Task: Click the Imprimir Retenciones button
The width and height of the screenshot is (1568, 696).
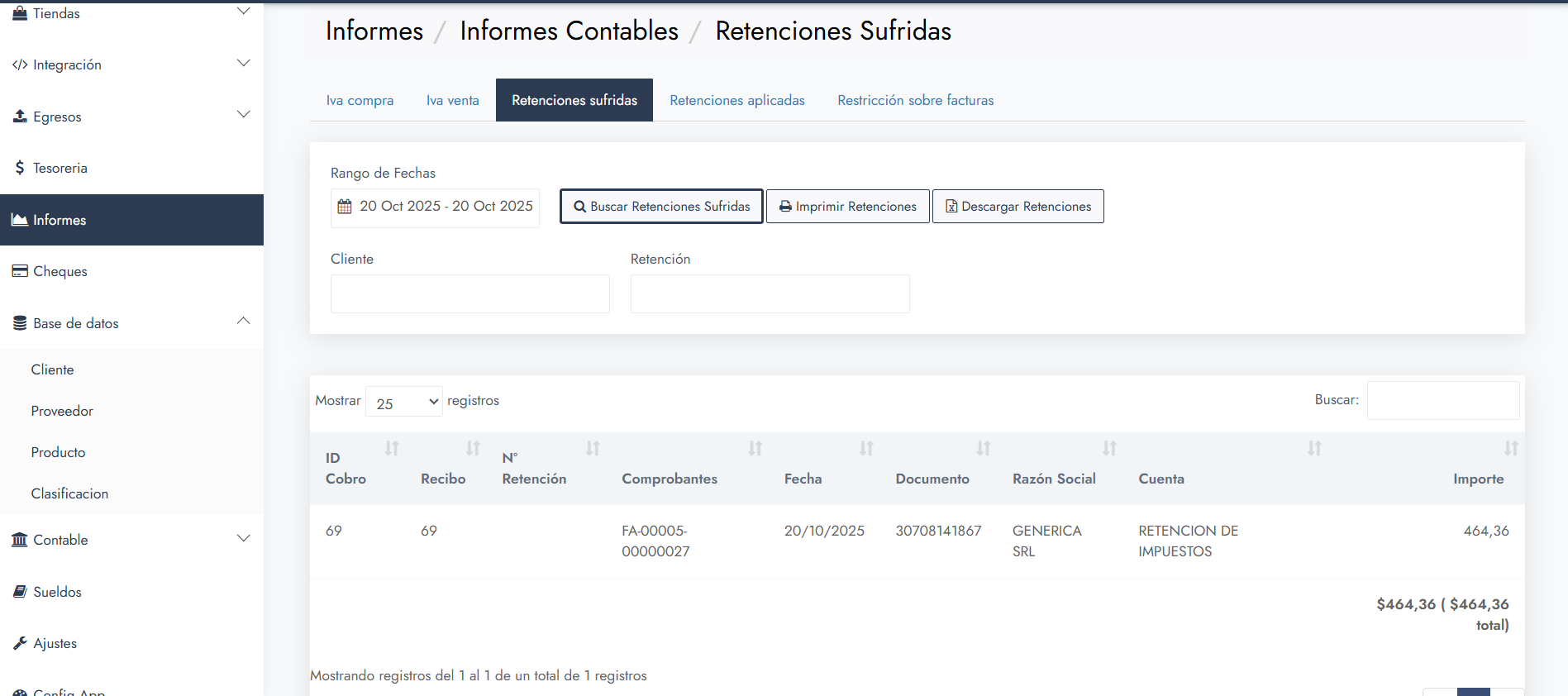Action: click(847, 207)
